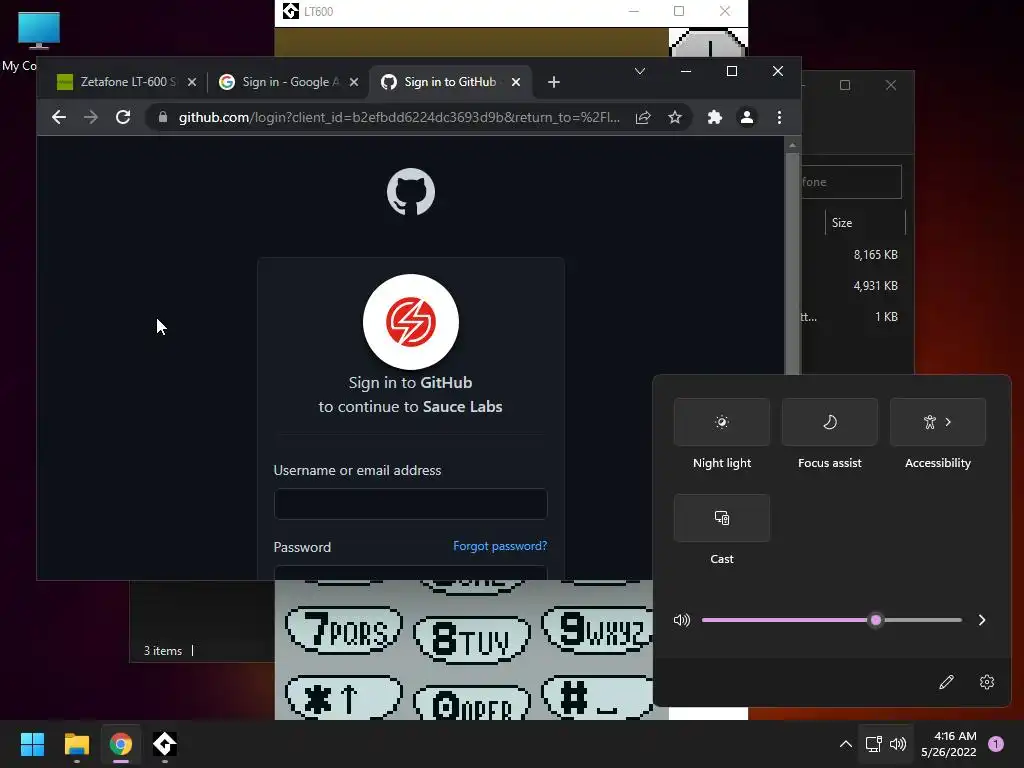Minimize the Chrome window
Image resolution: width=1024 pixels, height=768 pixels.
pos(686,71)
